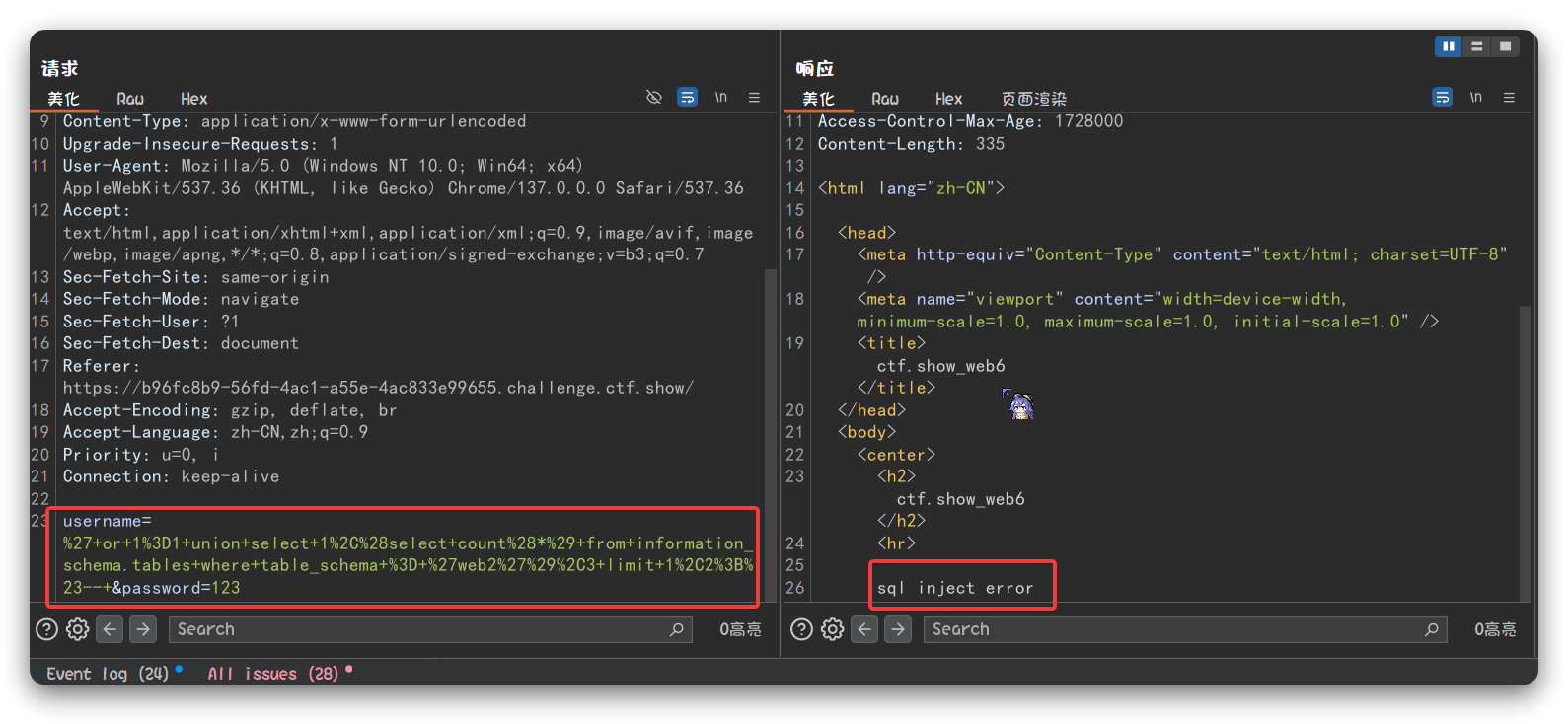Open the Event log (24)
The width and height of the screenshot is (1568, 724).
point(108,673)
